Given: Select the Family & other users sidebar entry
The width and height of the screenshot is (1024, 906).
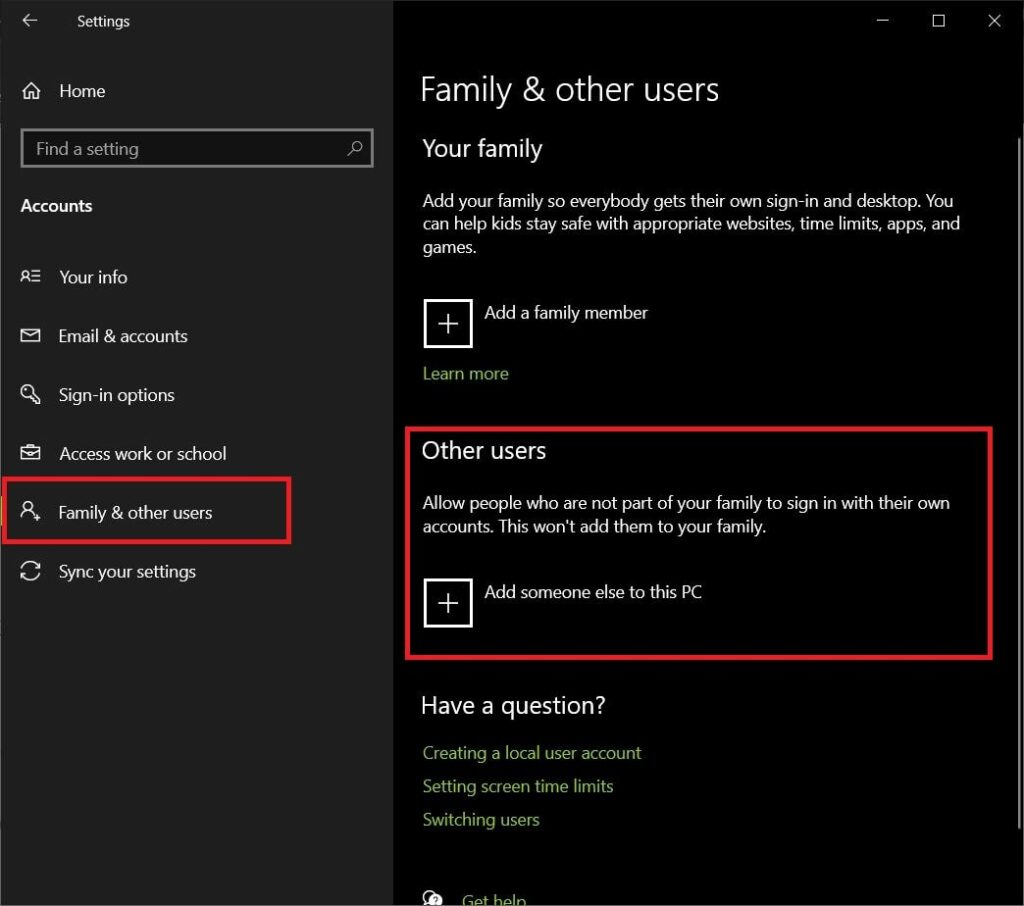Looking at the screenshot, I should pyautogui.click(x=136, y=511).
